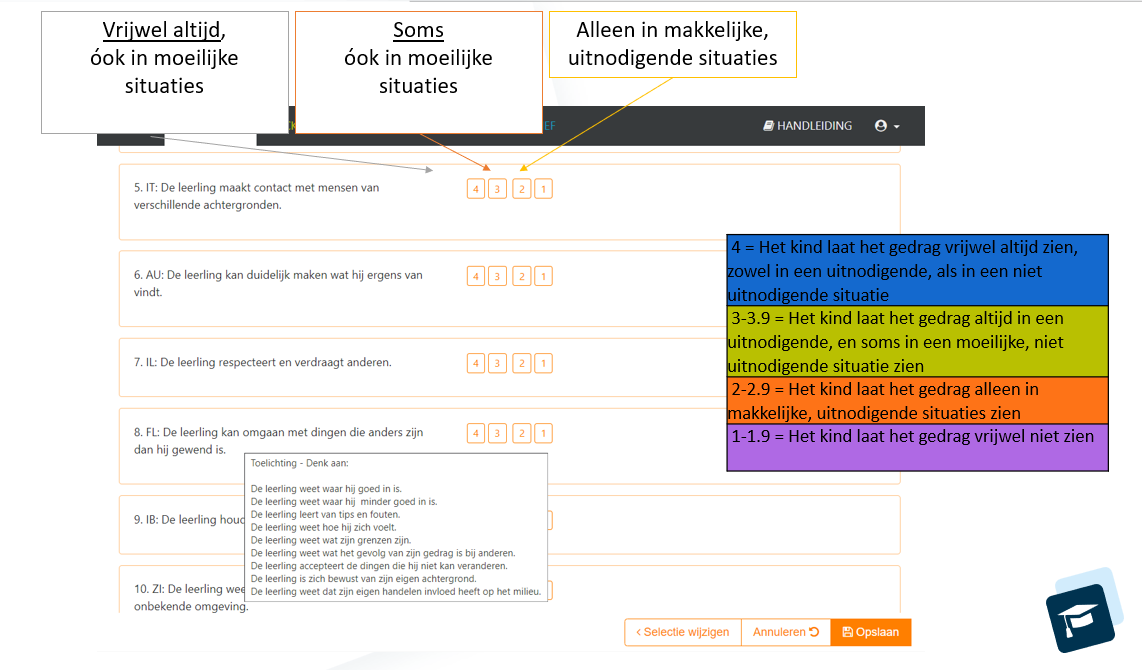Select score 2 for question 6 AU
The width and height of the screenshot is (1142, 670).
coord(521,276)
